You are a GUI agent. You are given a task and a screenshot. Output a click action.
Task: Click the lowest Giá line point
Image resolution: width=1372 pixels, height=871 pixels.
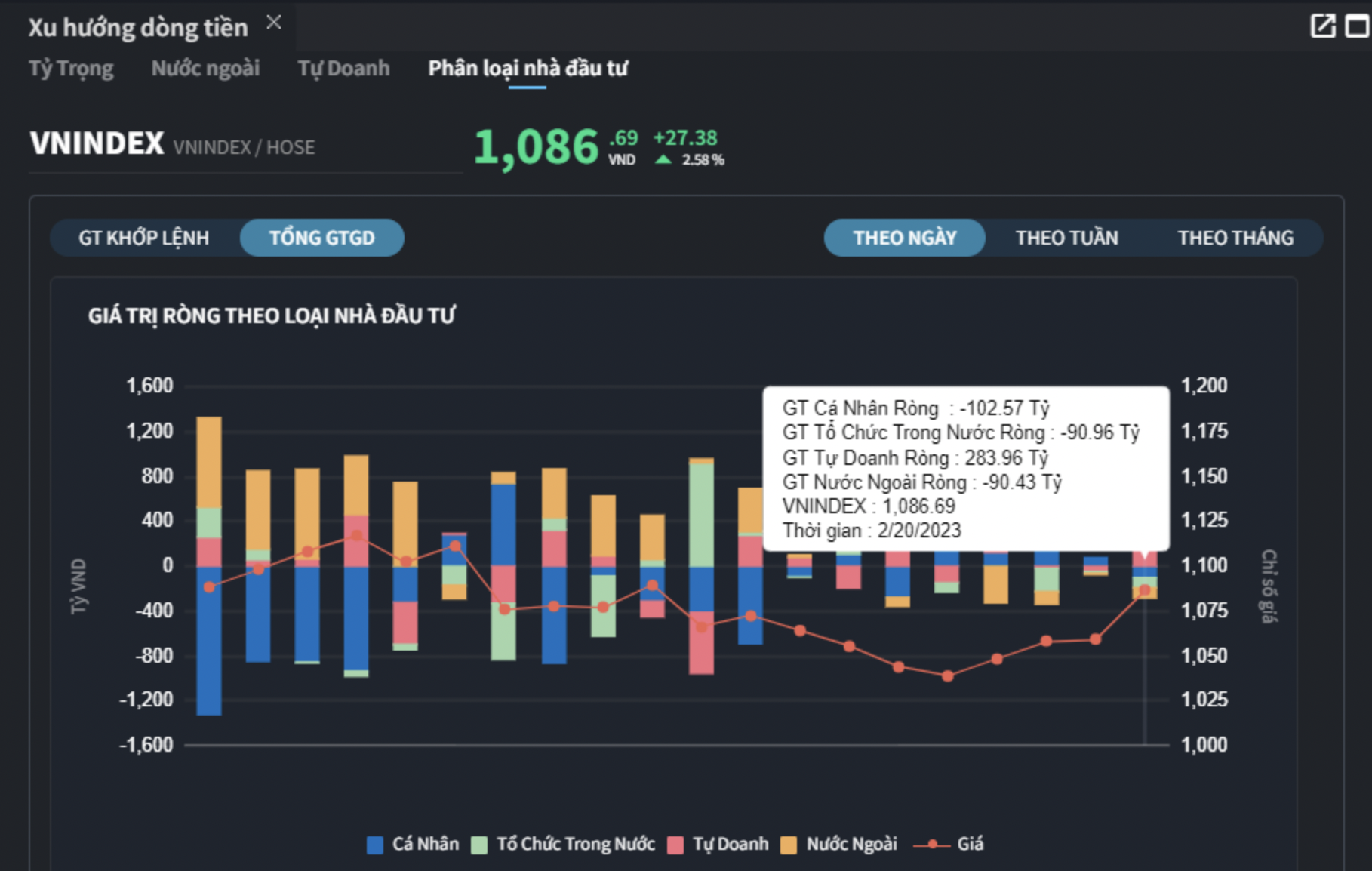click(x=948, y=676)
